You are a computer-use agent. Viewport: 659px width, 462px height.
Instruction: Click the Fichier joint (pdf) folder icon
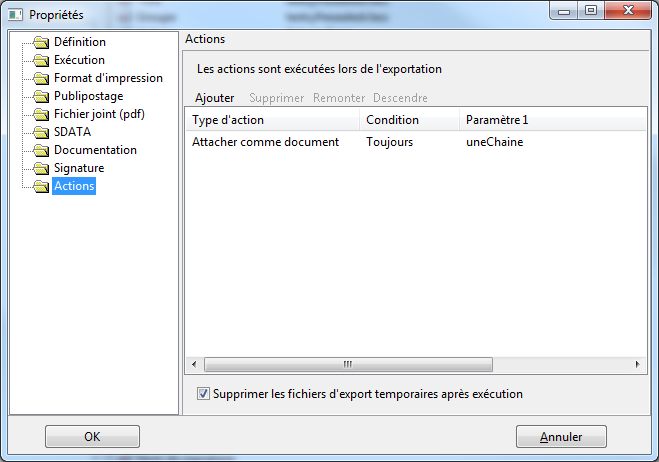(x=41, y=114)
